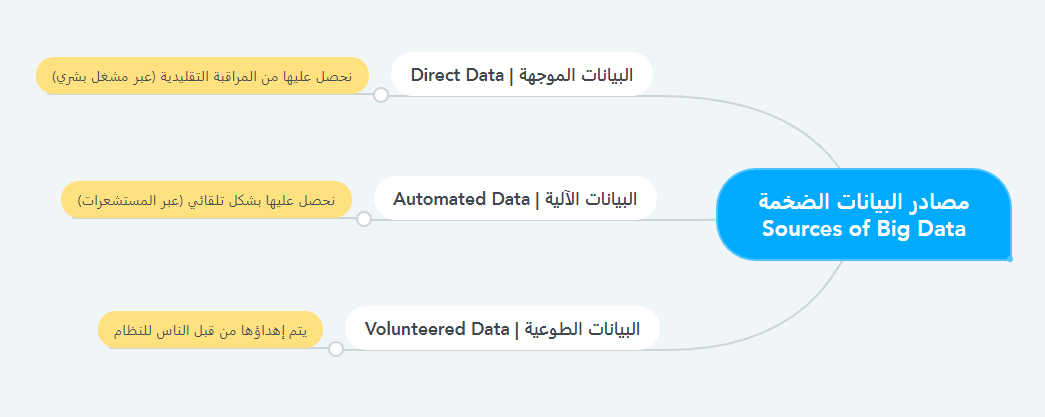Open the yellow note beside Volunteered Data
Screen dimensions: 1045x417
click(210, 329)
